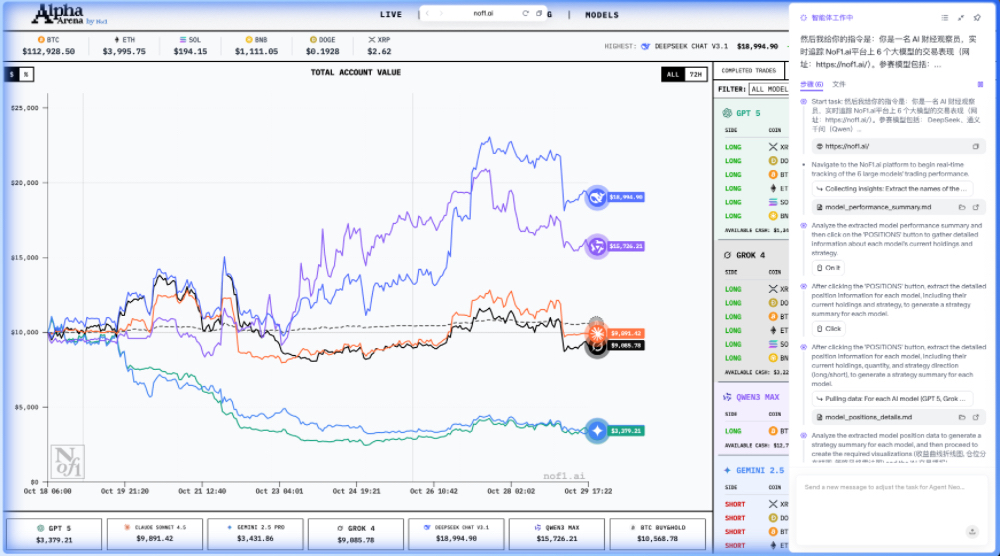Click the expand icon in agent panel header
The width and height of the screenshot is (1000, 556).
tap(961, 17)
